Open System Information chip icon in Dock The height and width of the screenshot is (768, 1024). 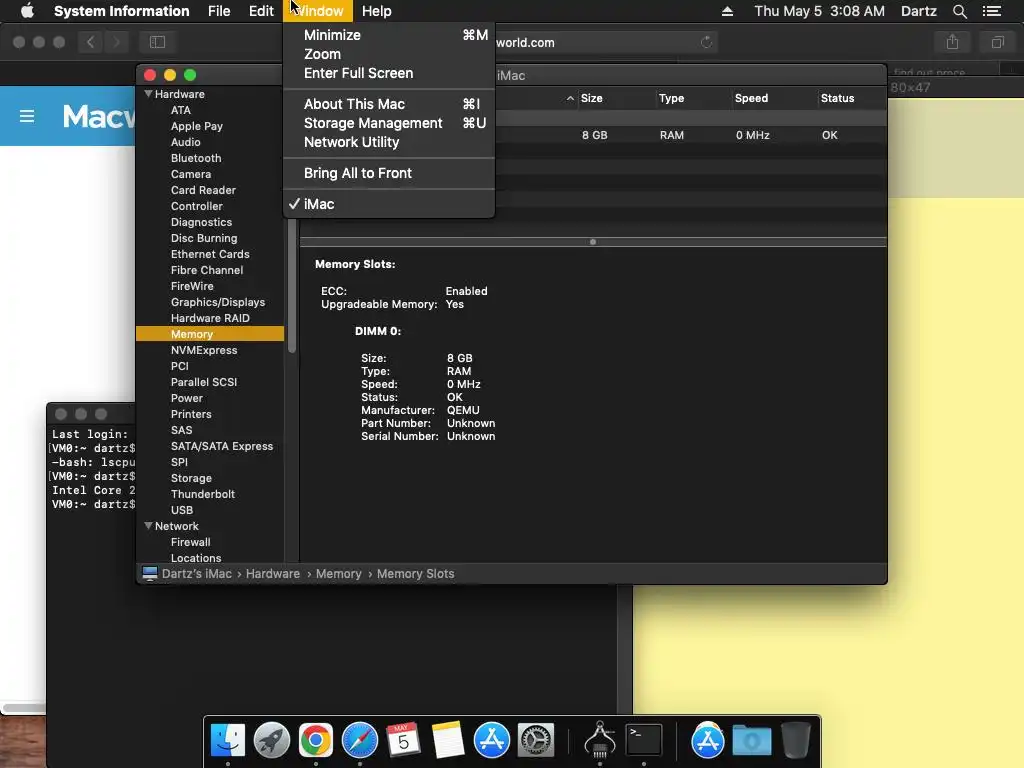(600, 739)
